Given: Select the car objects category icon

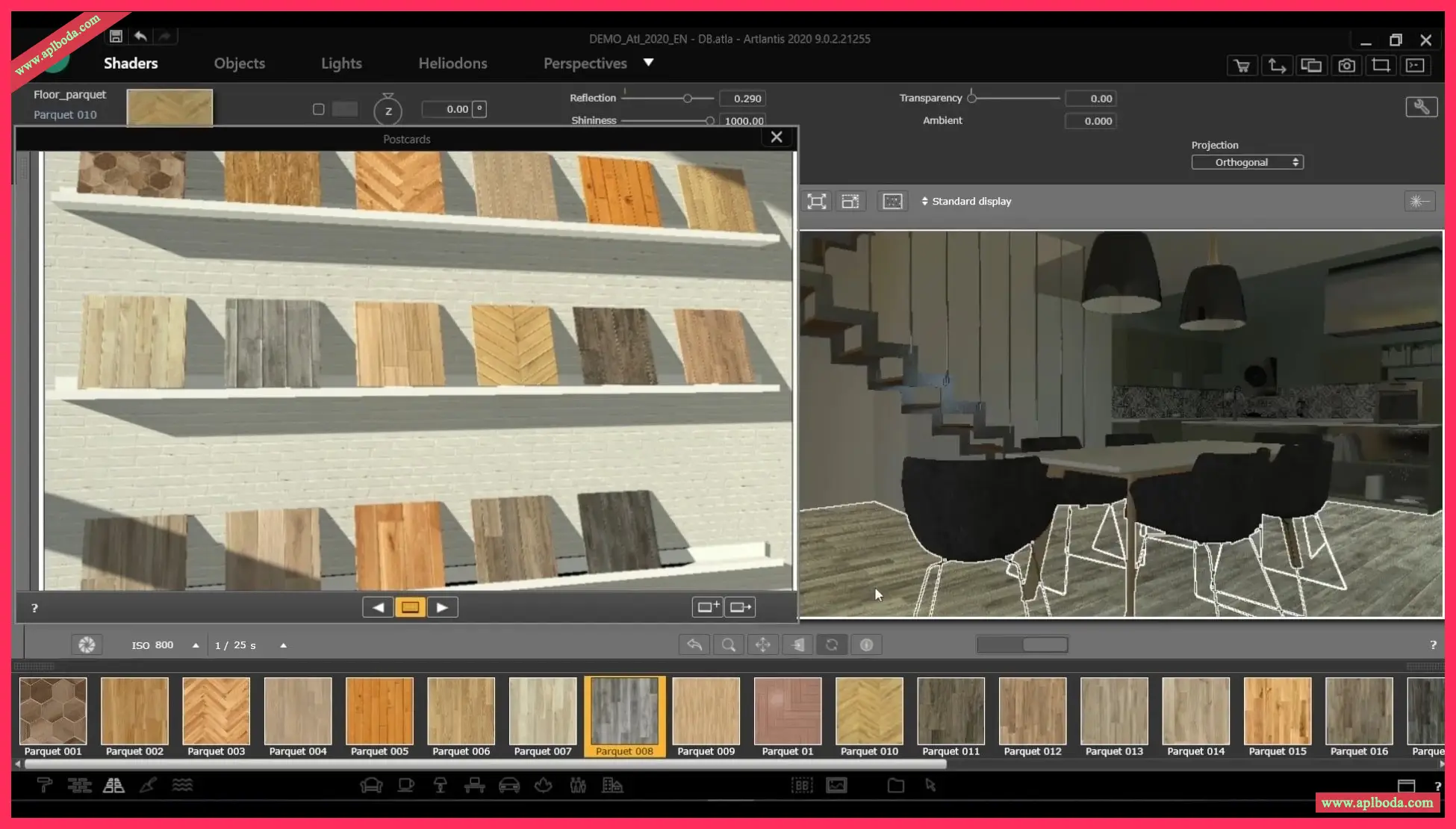Looking at the screenshot, I should point(509,785).
